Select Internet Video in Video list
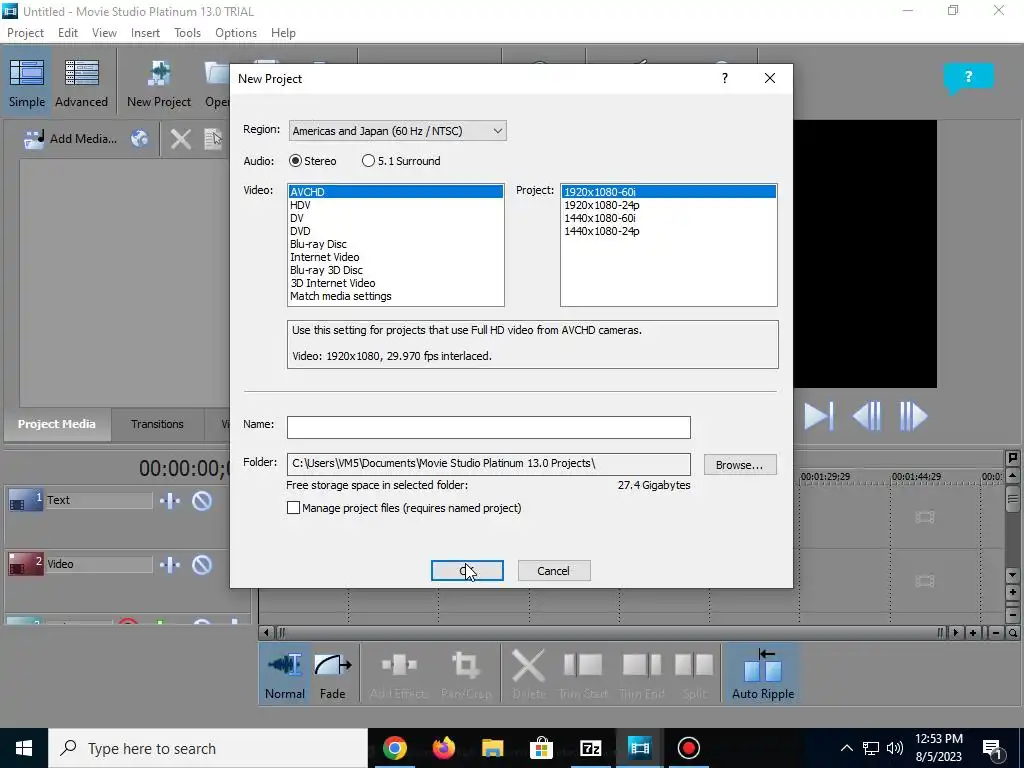The image size is (1024, 768). pos(396,257)
